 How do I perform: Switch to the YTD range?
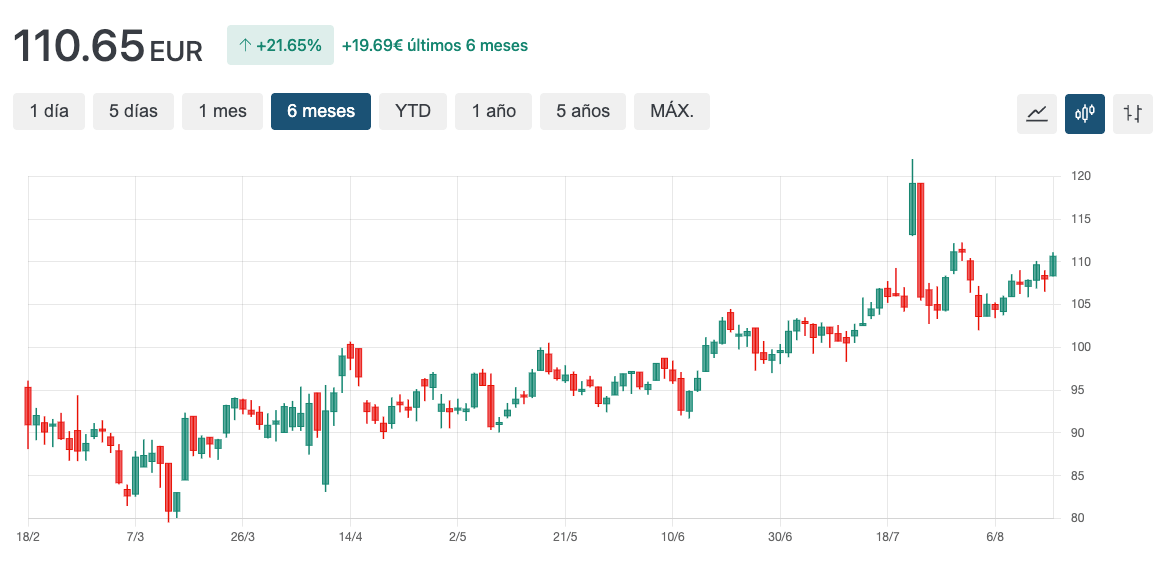(x=413, y=111)
